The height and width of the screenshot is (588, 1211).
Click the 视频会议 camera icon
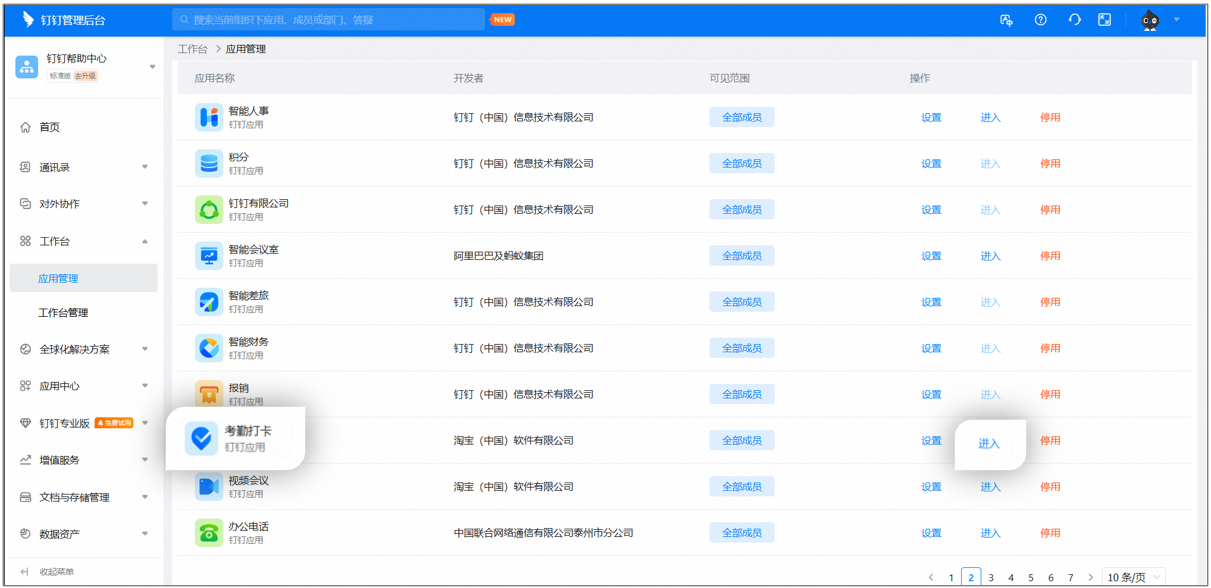pyautogui.click(x=208, y=486)
